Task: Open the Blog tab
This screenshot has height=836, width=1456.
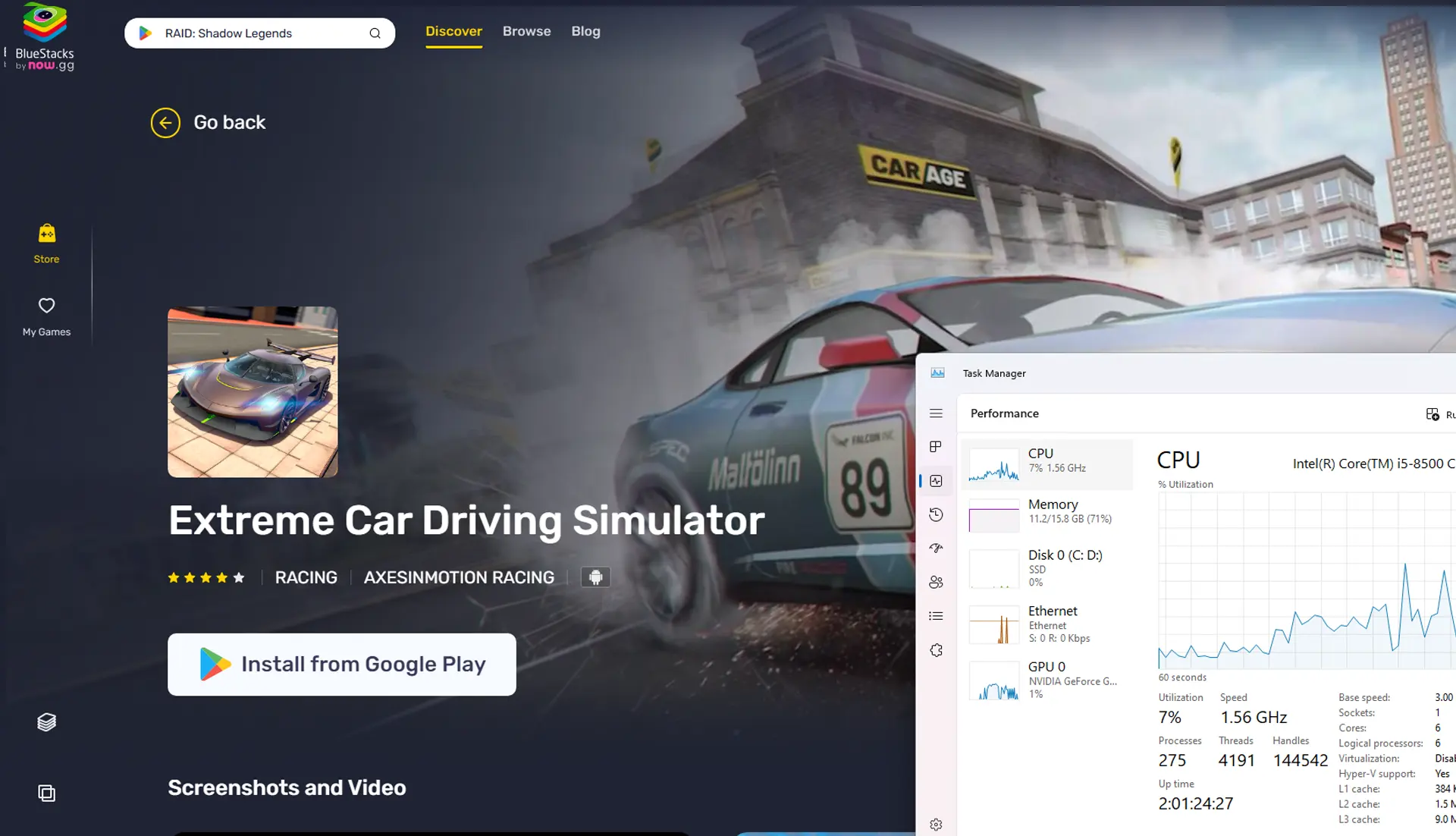Action: [x=585, y=31]
